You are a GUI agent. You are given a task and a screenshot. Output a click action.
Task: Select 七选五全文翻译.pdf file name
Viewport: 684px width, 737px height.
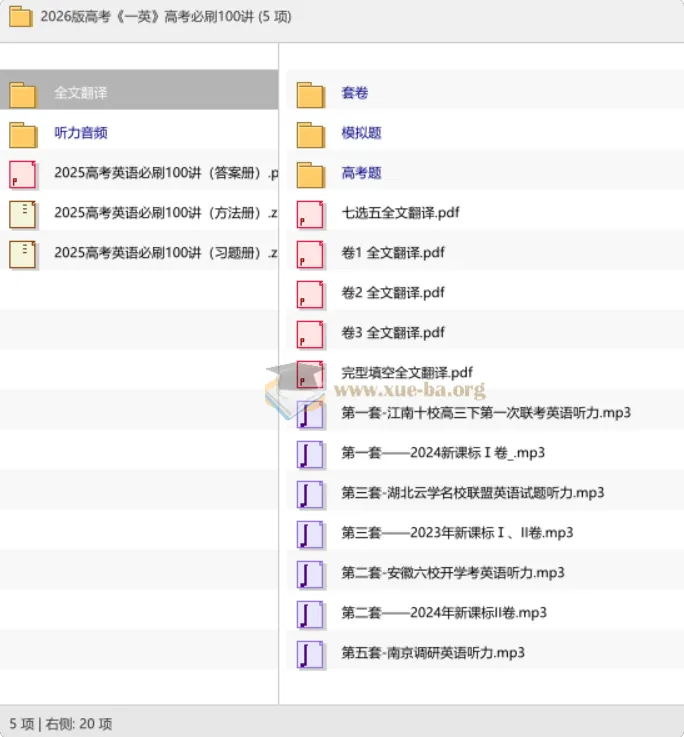click(x=401, y=212)
